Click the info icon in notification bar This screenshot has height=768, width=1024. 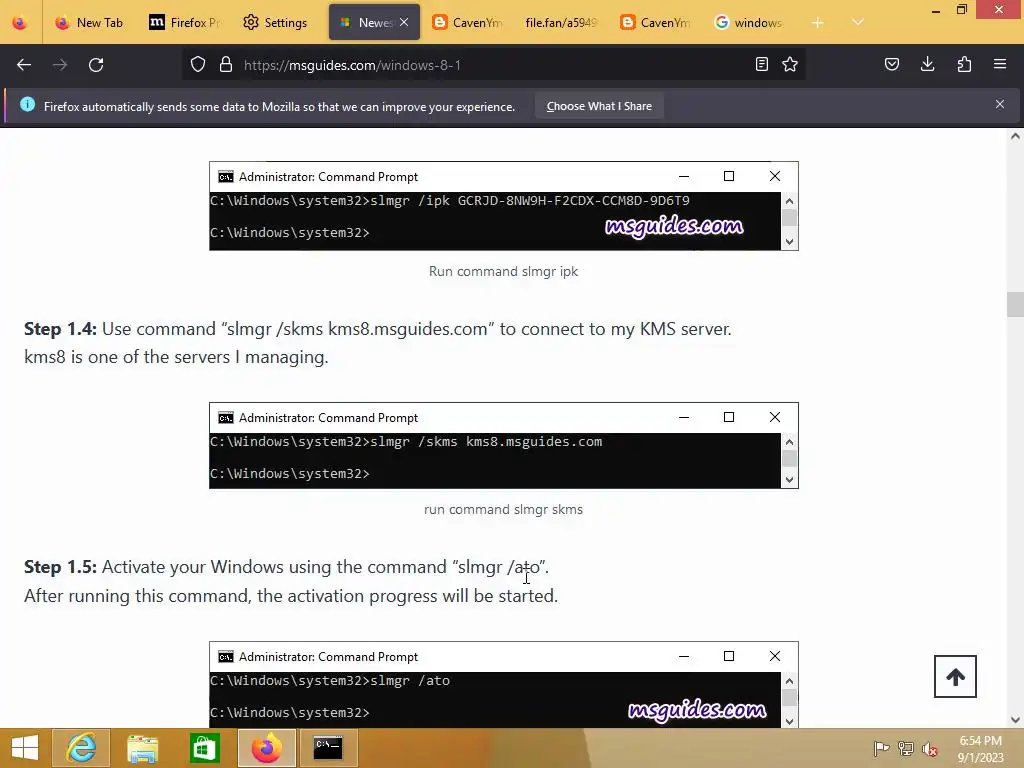(x=27, y=104)
